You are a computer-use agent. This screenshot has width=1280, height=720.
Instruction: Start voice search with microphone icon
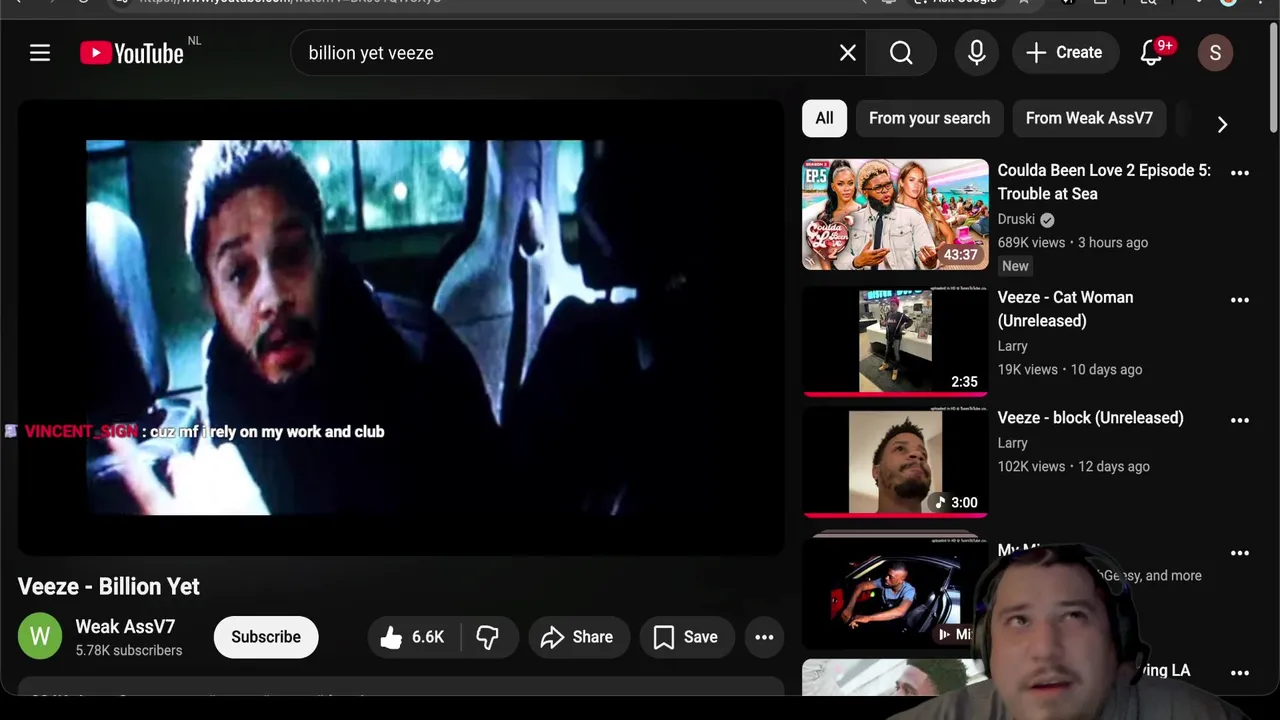click(x=977, y=53)
